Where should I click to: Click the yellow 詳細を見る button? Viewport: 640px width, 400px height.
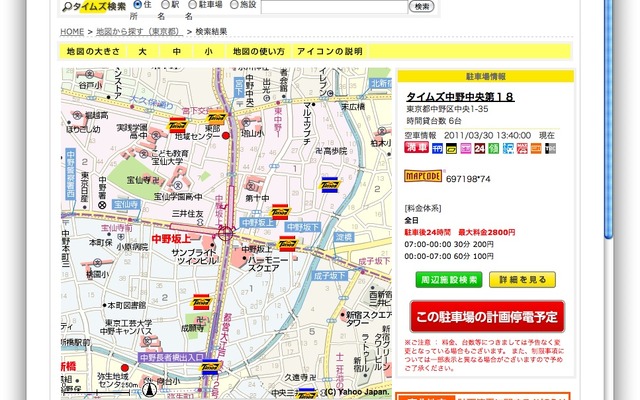pos(522,280)
